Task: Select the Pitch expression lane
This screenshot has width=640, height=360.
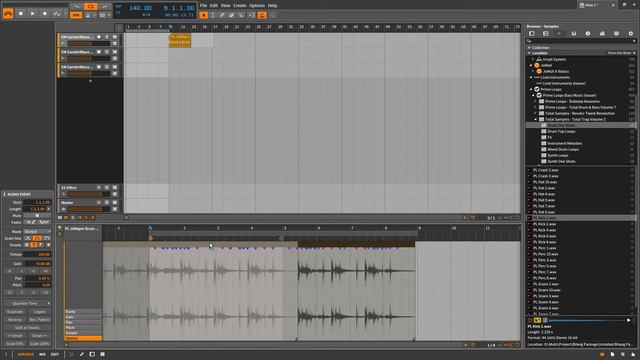Action: pos(83,328)
